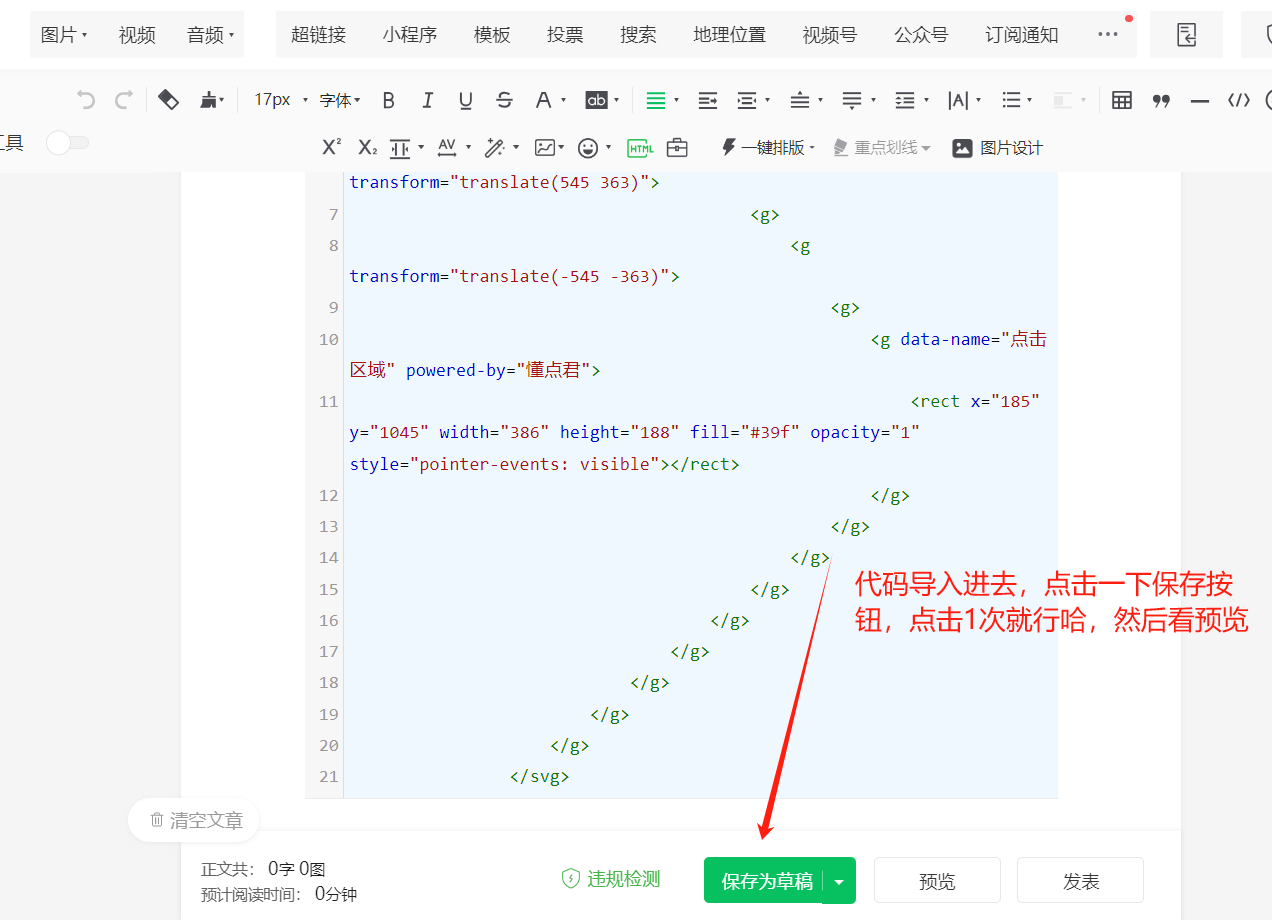Insert a horizontal divider line

[x=1200, y=100]
